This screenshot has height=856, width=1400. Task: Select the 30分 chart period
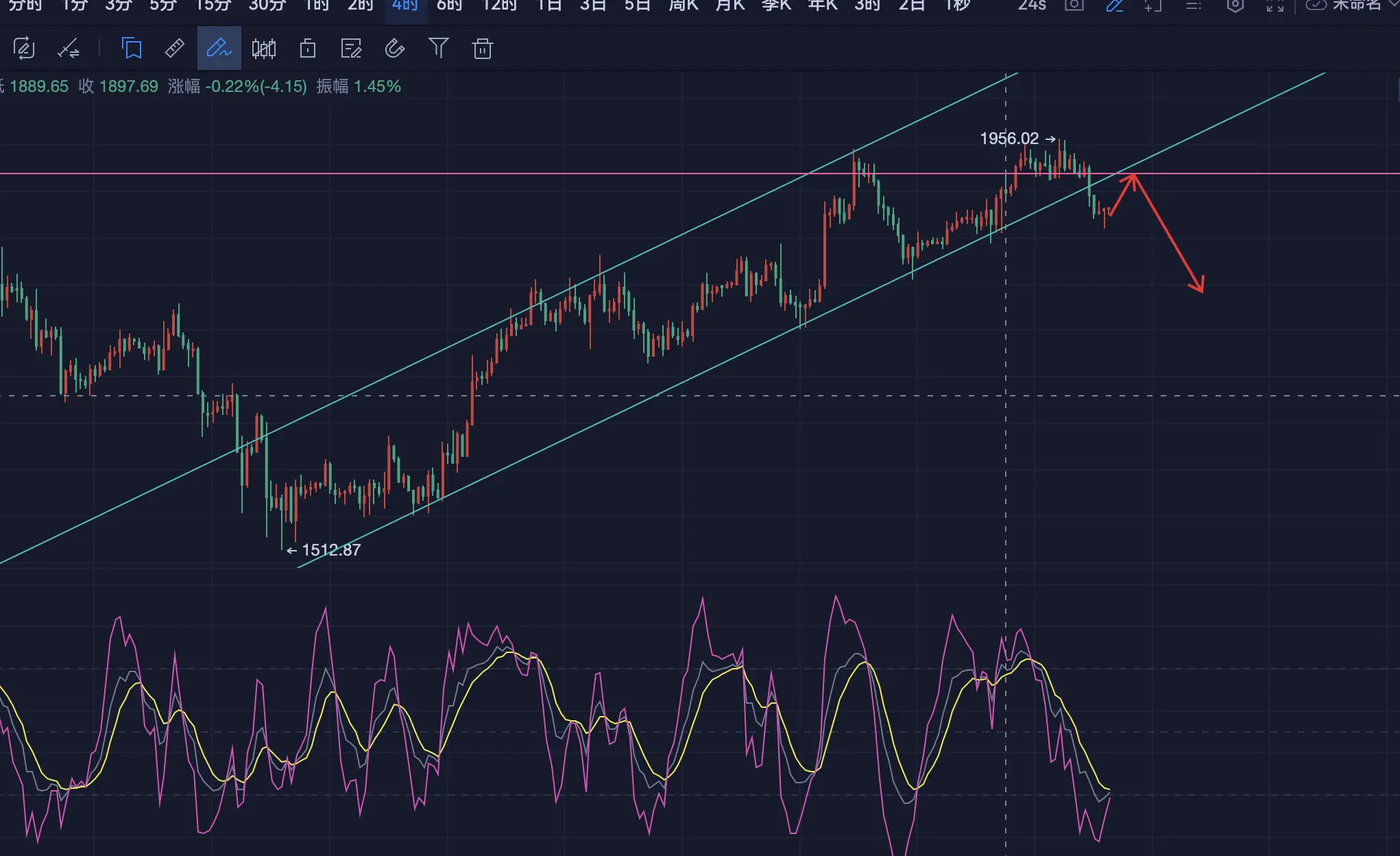(x=267, y=5)
